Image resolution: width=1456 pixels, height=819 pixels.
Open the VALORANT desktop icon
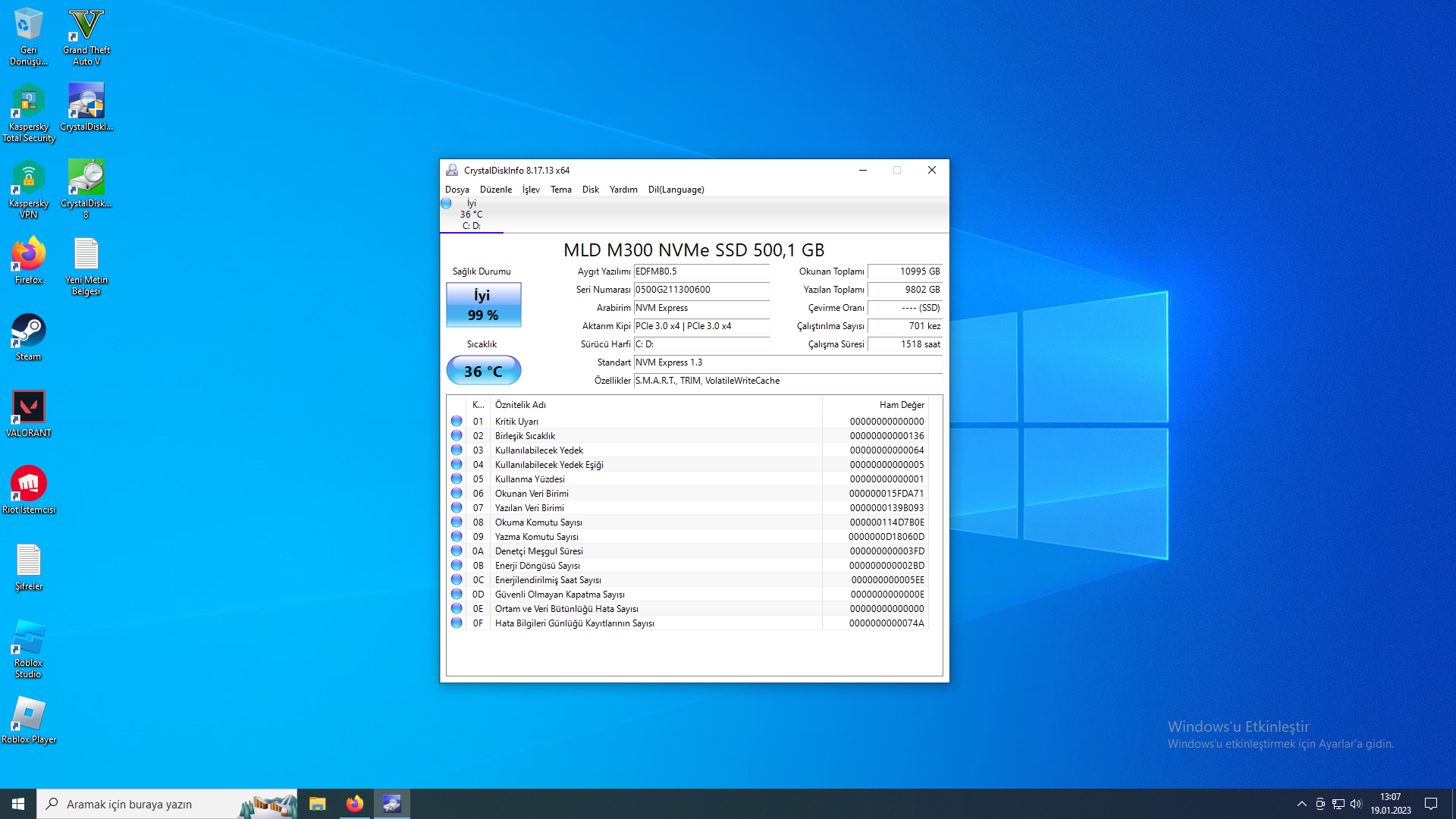click(x=29, y=413)
